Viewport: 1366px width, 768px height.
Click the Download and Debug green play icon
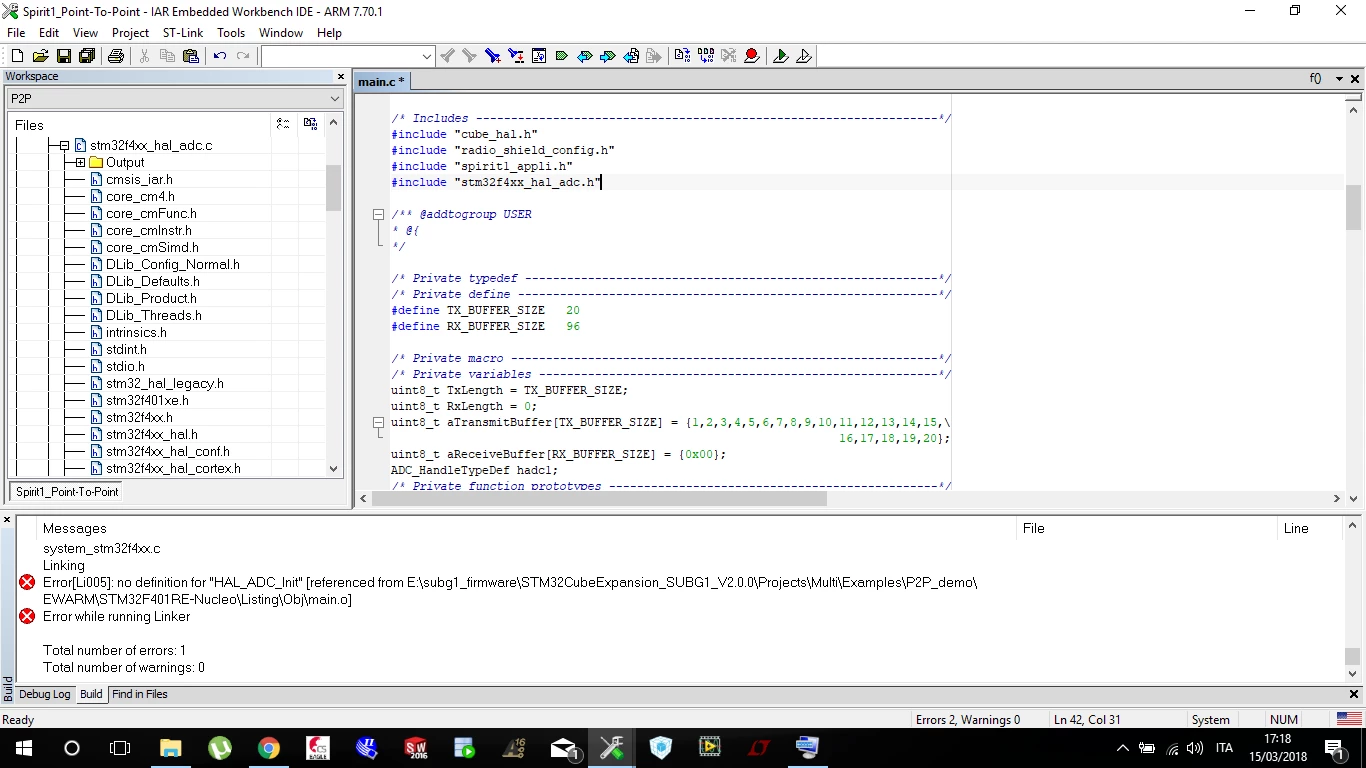coord(781,56)
